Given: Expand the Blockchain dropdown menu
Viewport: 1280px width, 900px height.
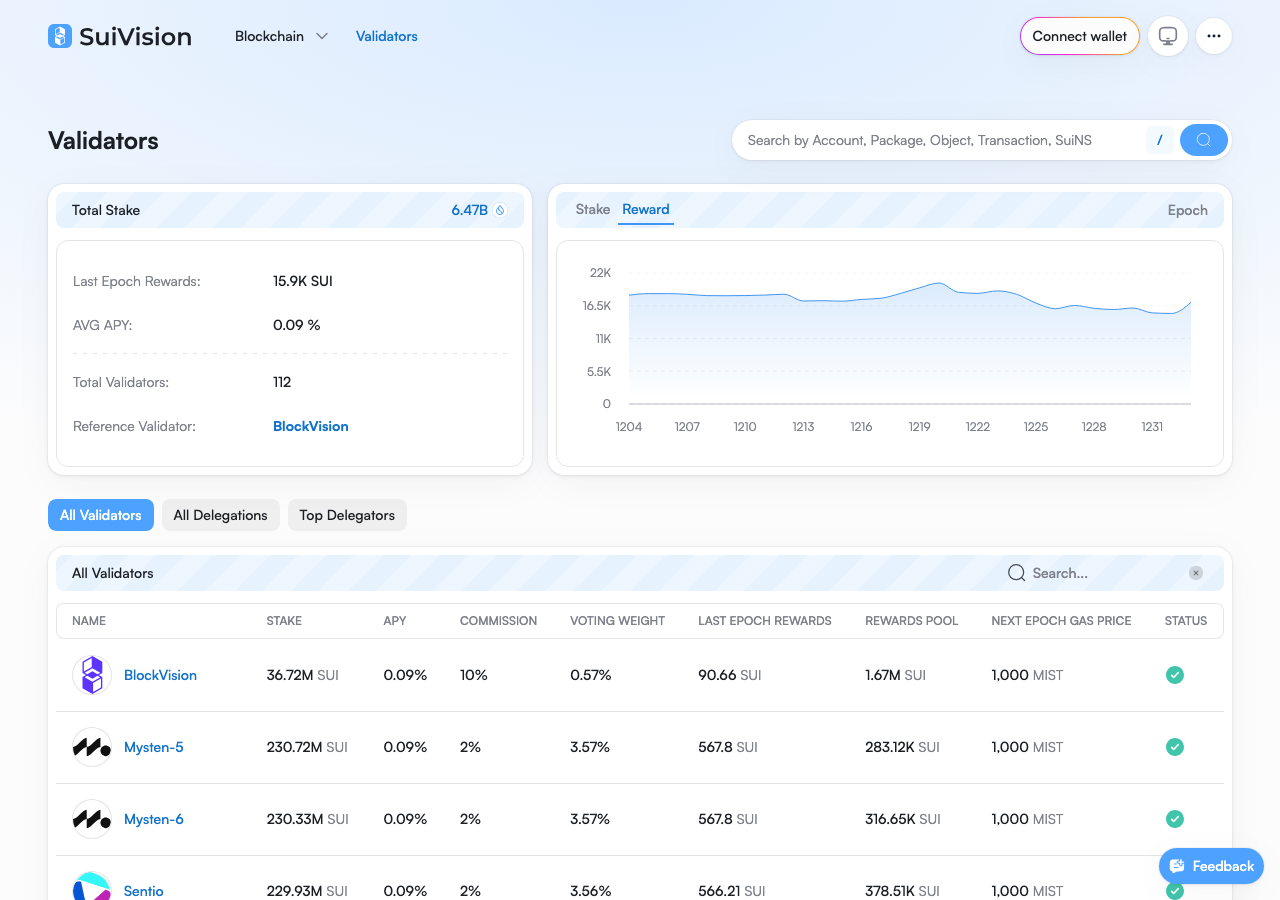Looking at the screenshot, I should click(x=281, y=36).
